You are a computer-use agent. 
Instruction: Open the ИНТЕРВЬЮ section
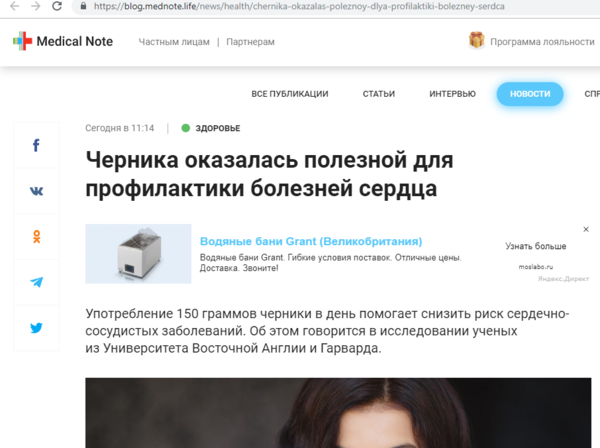pyautogui.click(x=452, y=94)
